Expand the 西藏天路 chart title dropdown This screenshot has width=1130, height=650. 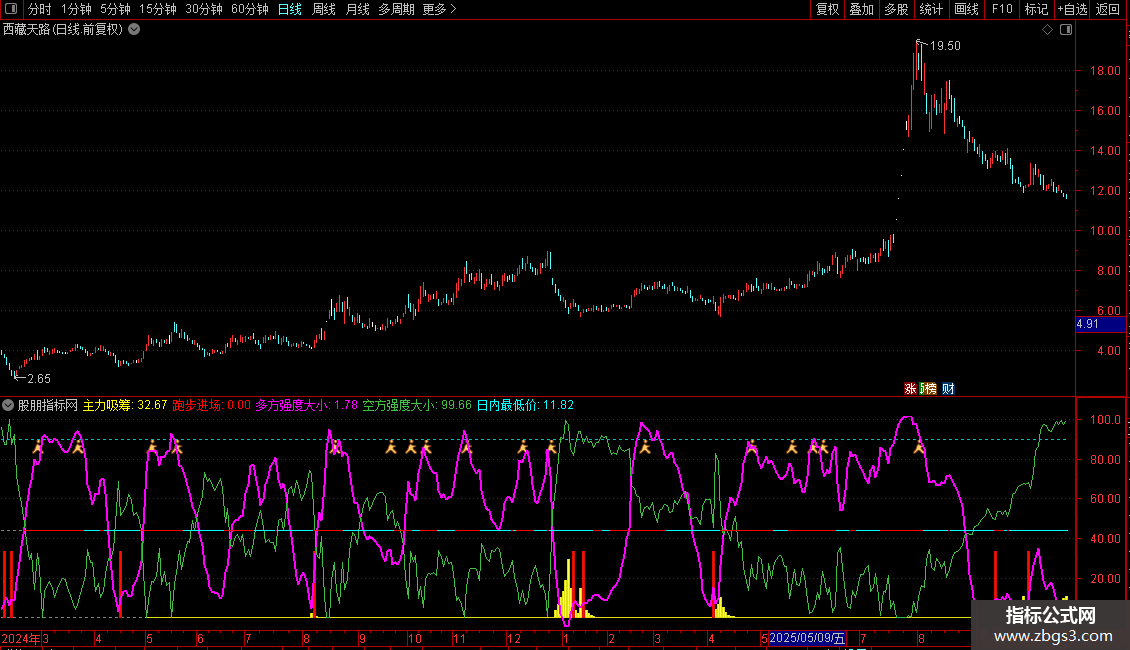pos(134,30)
